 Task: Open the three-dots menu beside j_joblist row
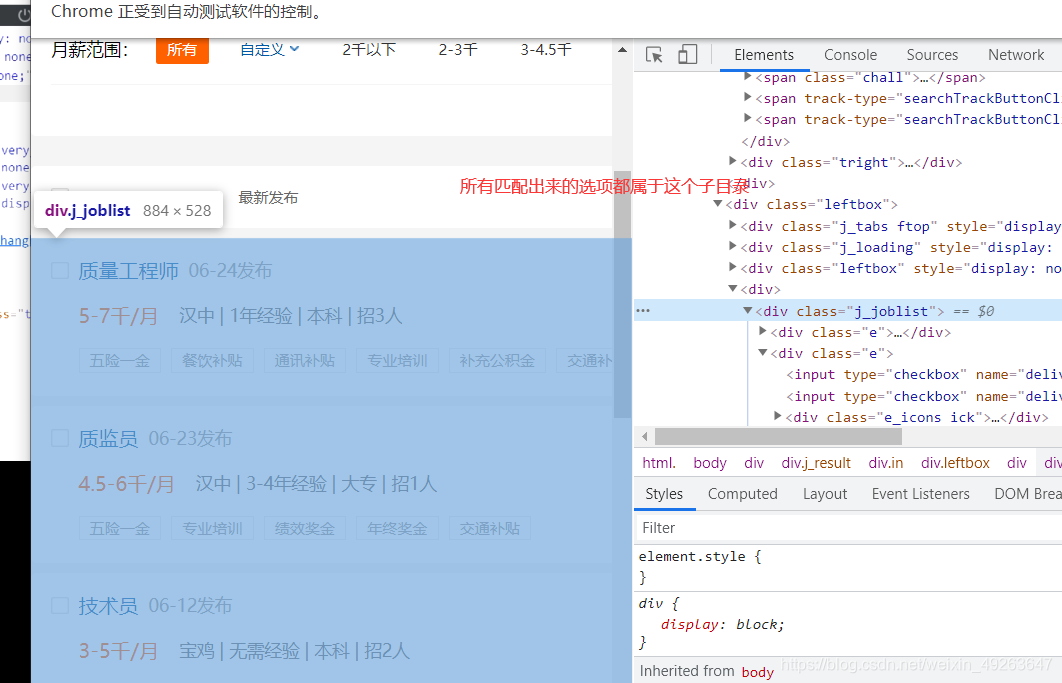[x=643, y=311]
